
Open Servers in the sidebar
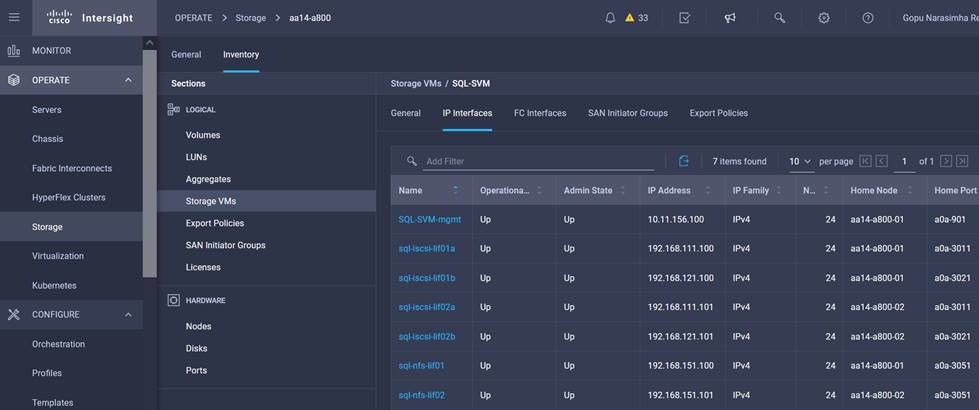(47, 110)
